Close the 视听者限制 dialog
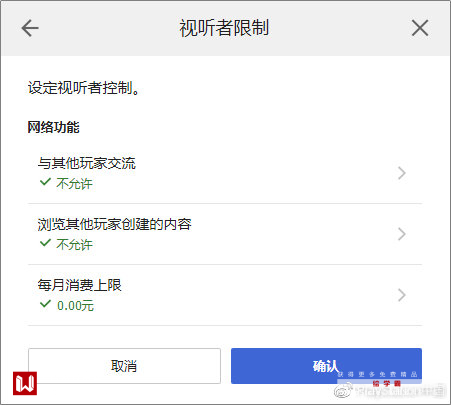This screenshot has height=405, width=451. [x=420, y=28]
